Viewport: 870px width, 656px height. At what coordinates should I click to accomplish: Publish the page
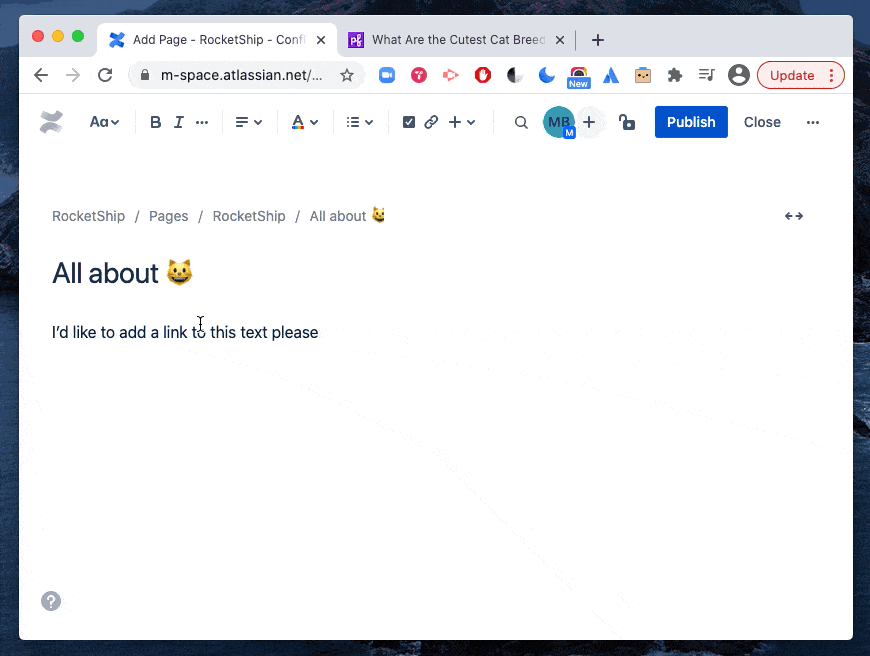tap(690, 121)
